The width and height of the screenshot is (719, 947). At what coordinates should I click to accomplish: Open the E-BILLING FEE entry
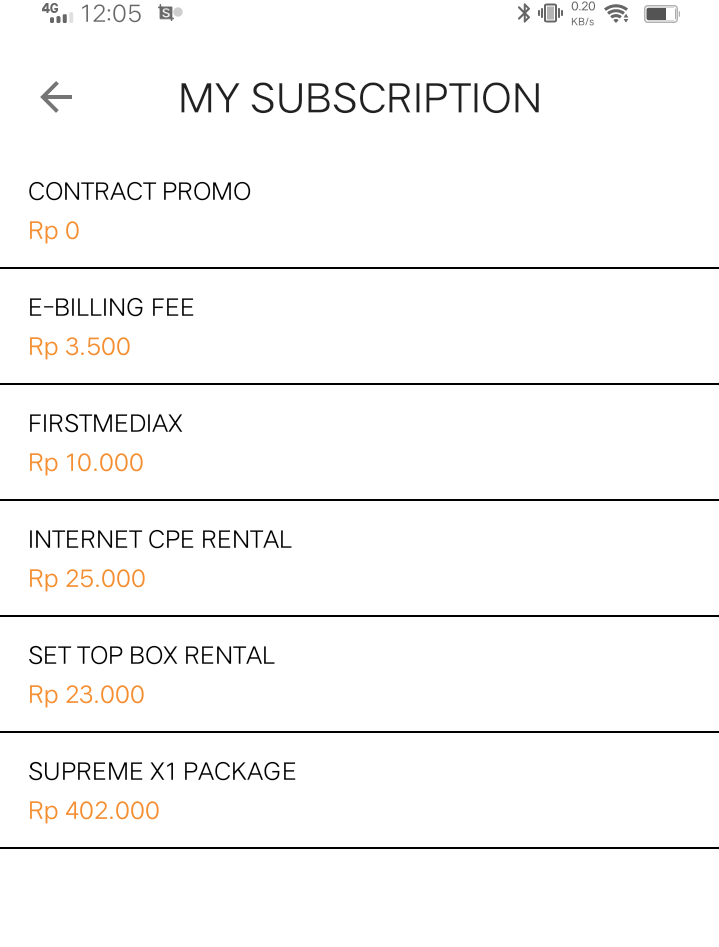111,308
